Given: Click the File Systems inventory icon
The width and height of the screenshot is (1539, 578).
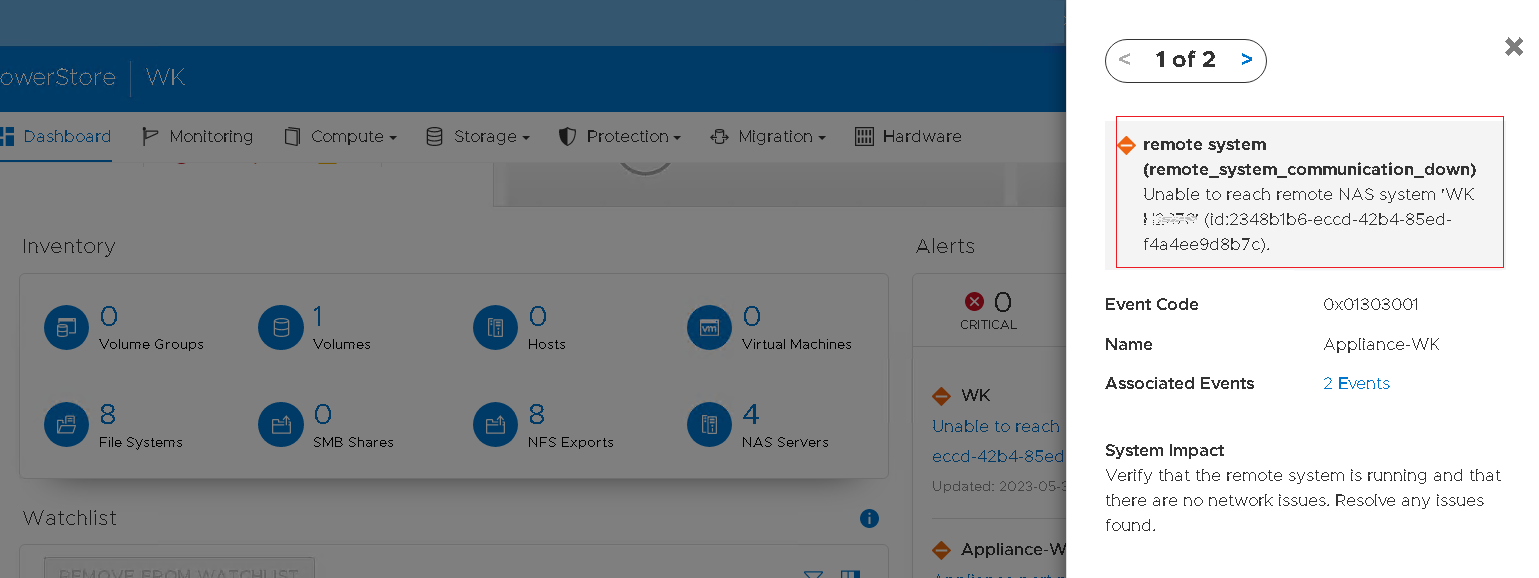Looking at the screenshot, I should [x=66, y=426].
